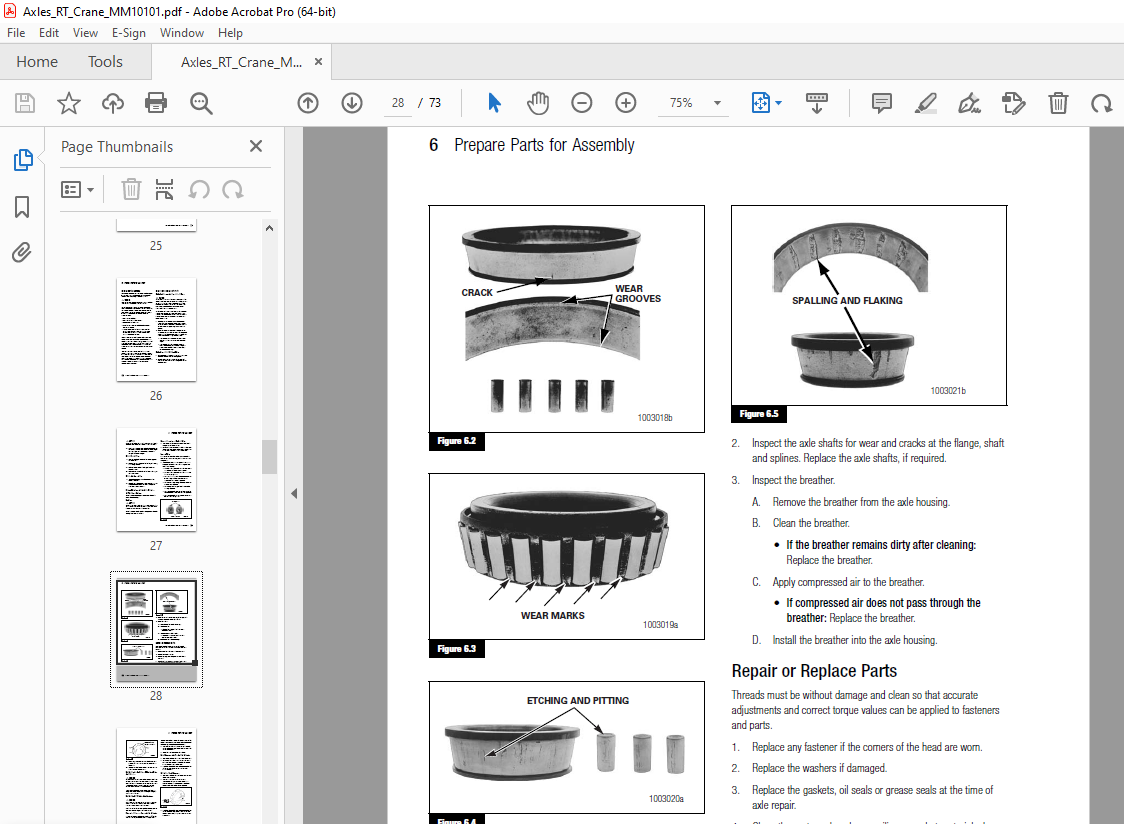Print the document using the printer icon
This screenshot has width=1124, height=824.
[x=156, y=103]
